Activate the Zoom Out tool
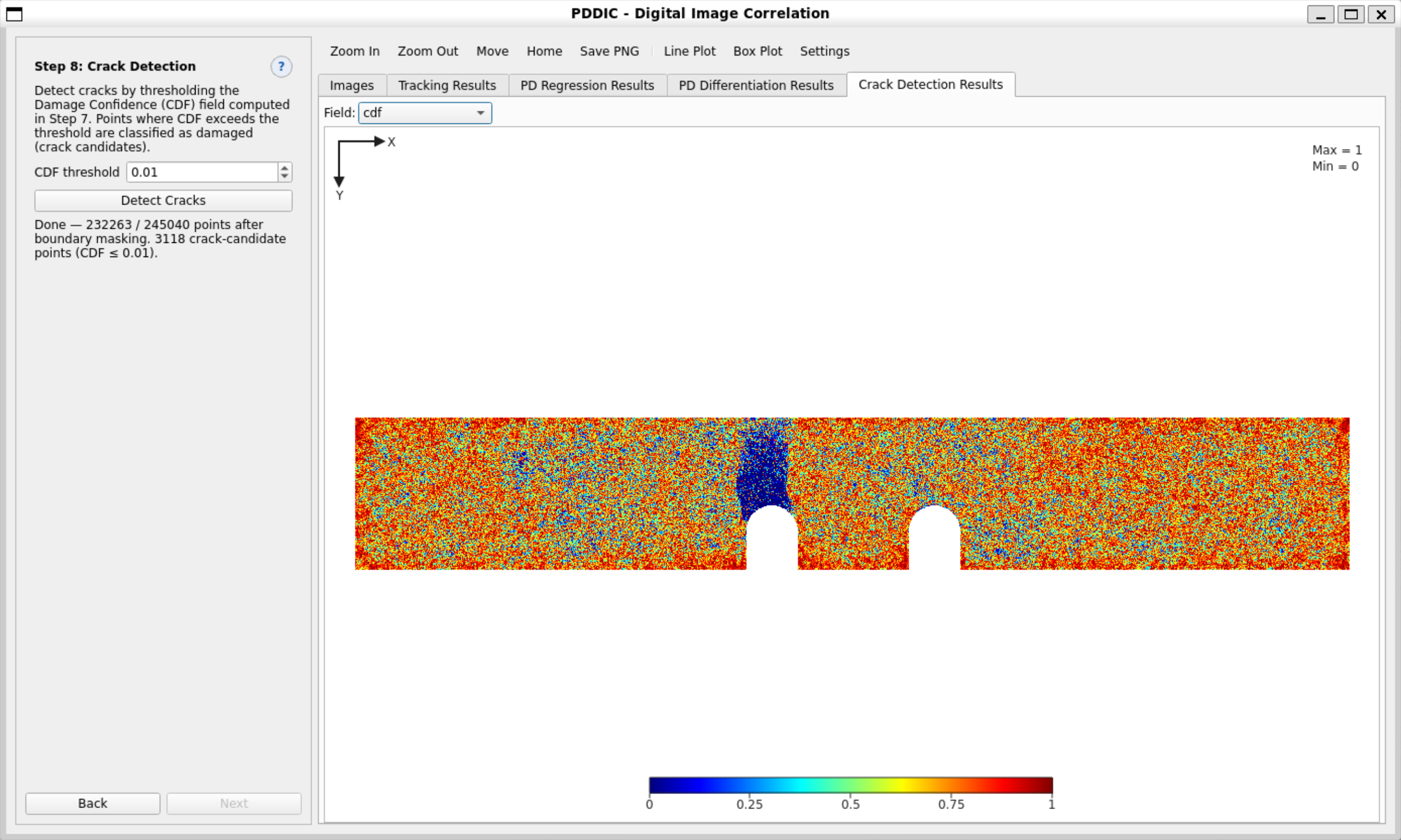 coord(427,51)
